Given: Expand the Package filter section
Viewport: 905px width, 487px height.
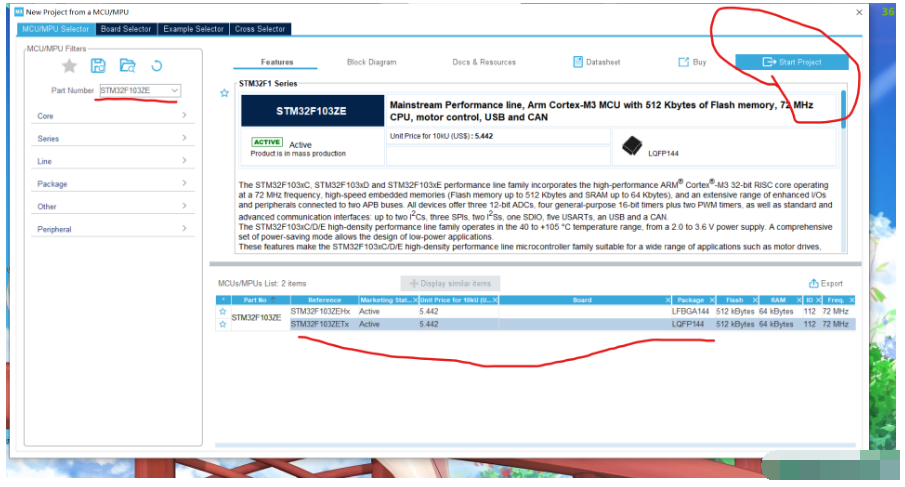Looking at the screenshot, I should click(113, 183).
